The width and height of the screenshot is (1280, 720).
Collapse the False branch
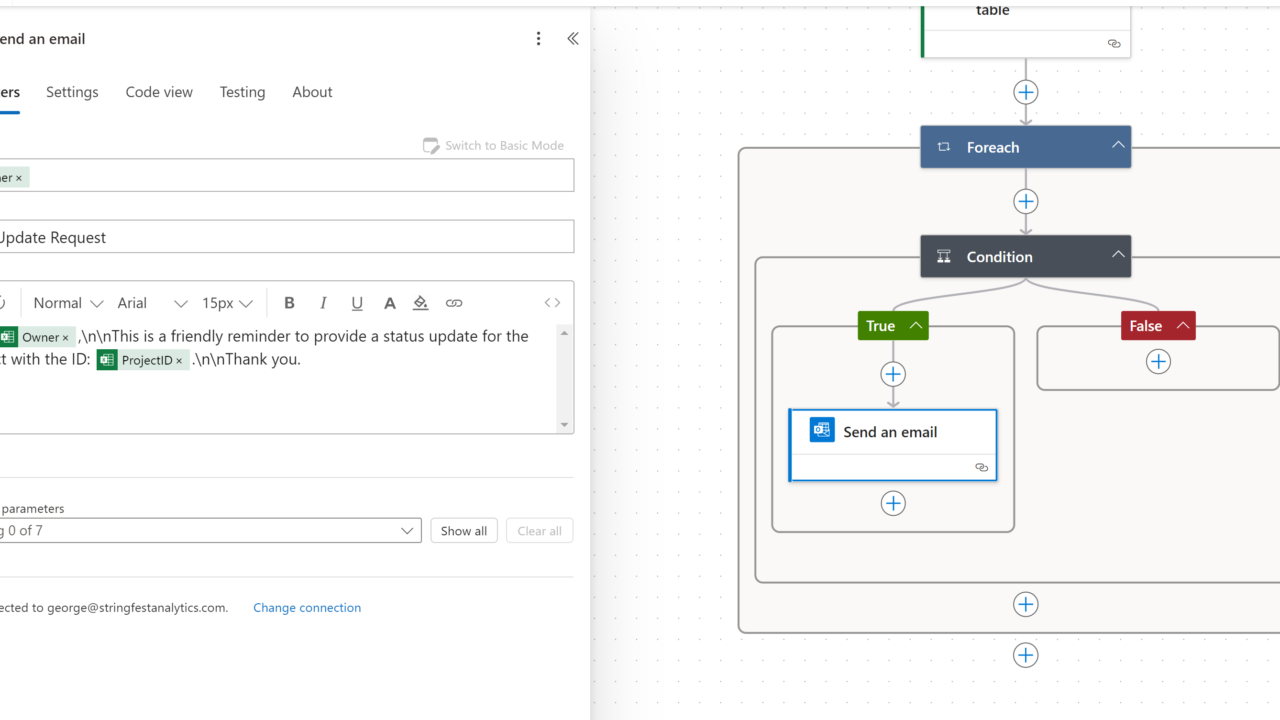pyautogui.click(x=1182, y=326)
